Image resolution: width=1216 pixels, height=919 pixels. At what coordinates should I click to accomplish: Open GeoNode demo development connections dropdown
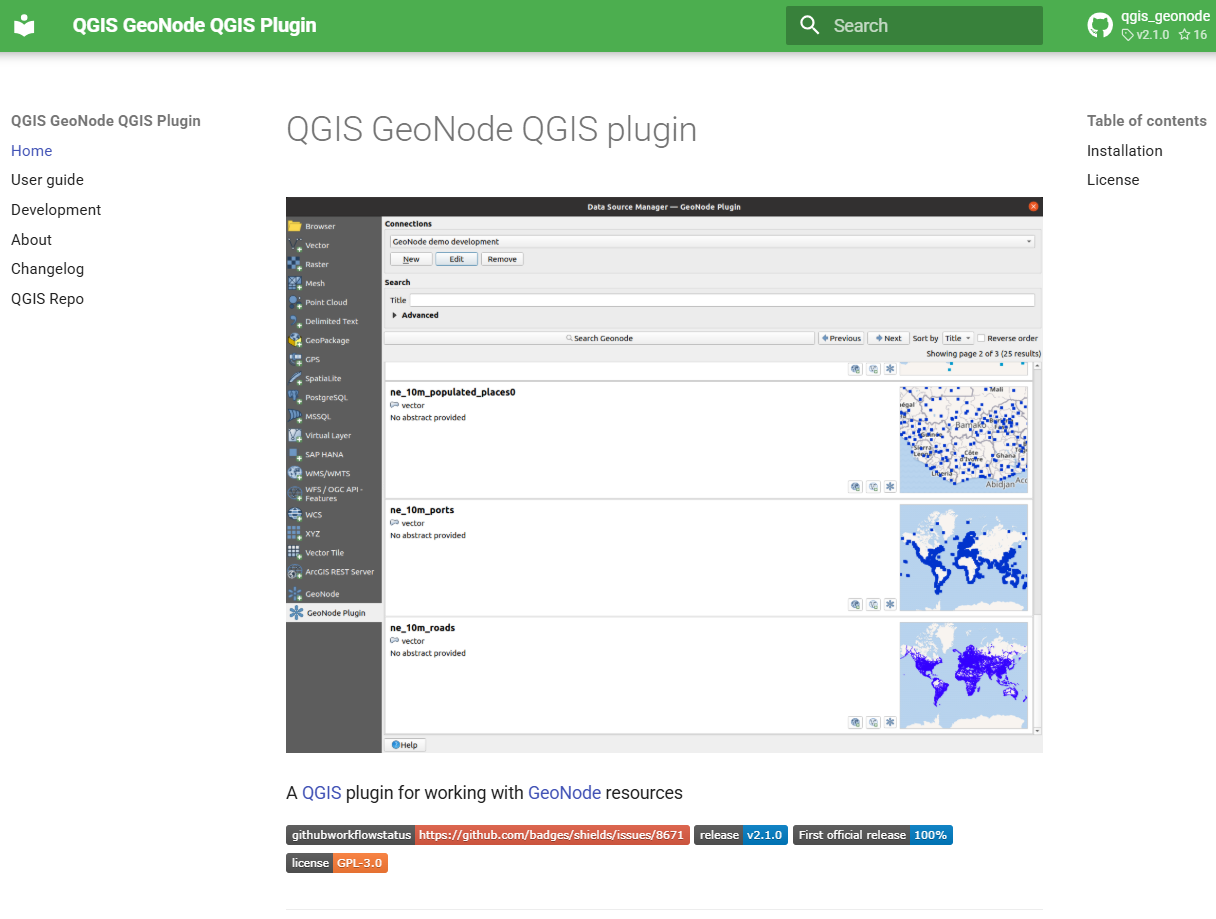[712, 241]
